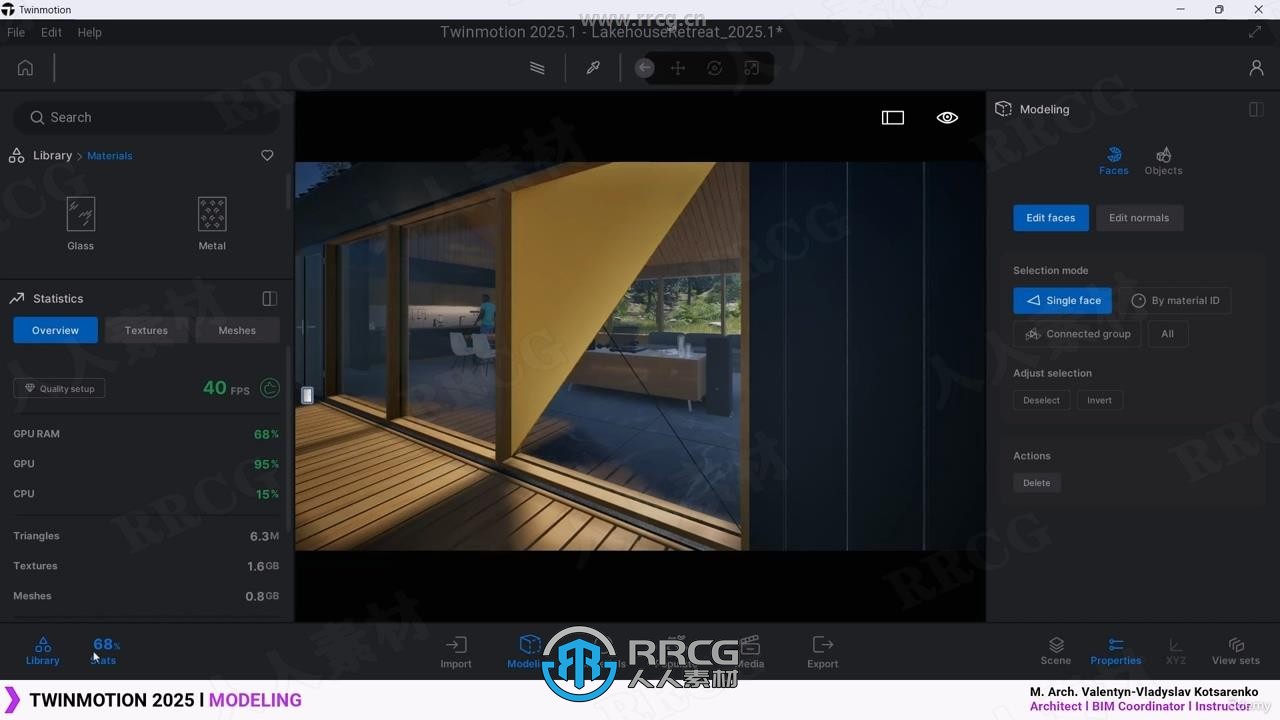The width and height of the screenshot is (1280, 720).
Task: Click the Statistics panel header icon
Action: [16, 298]
